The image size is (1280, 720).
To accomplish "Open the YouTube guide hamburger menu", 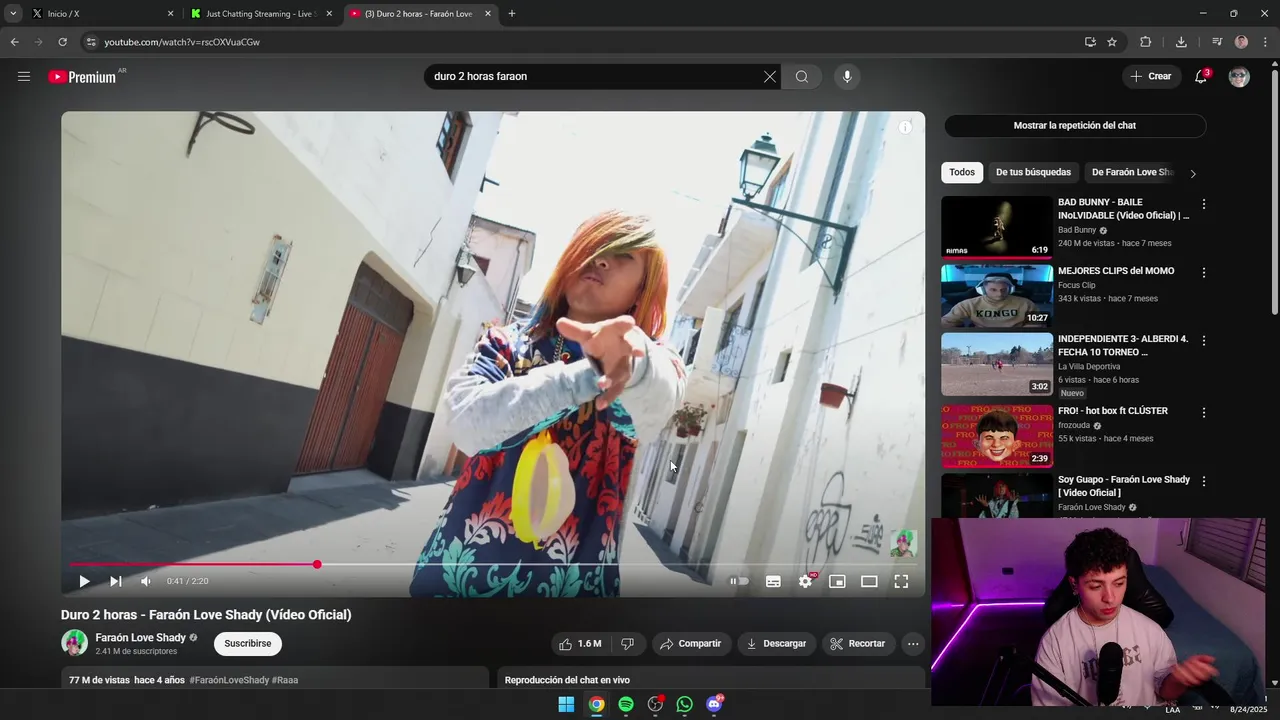I will click(24, 76).
